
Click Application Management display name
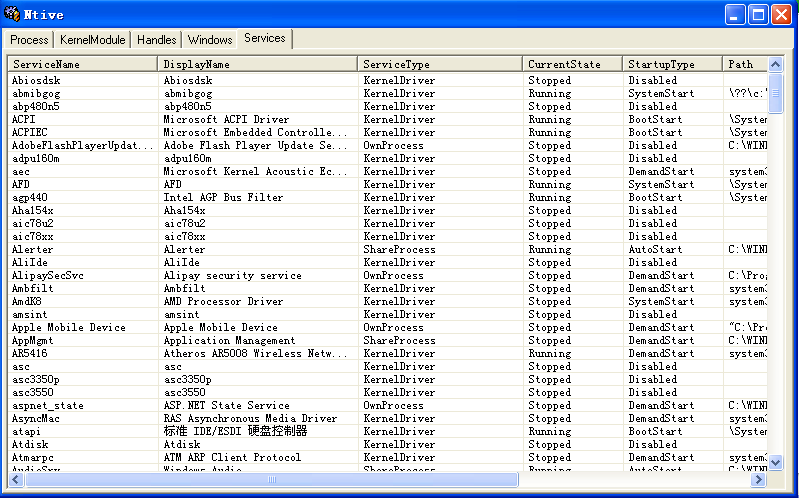[x=229, y=340]
